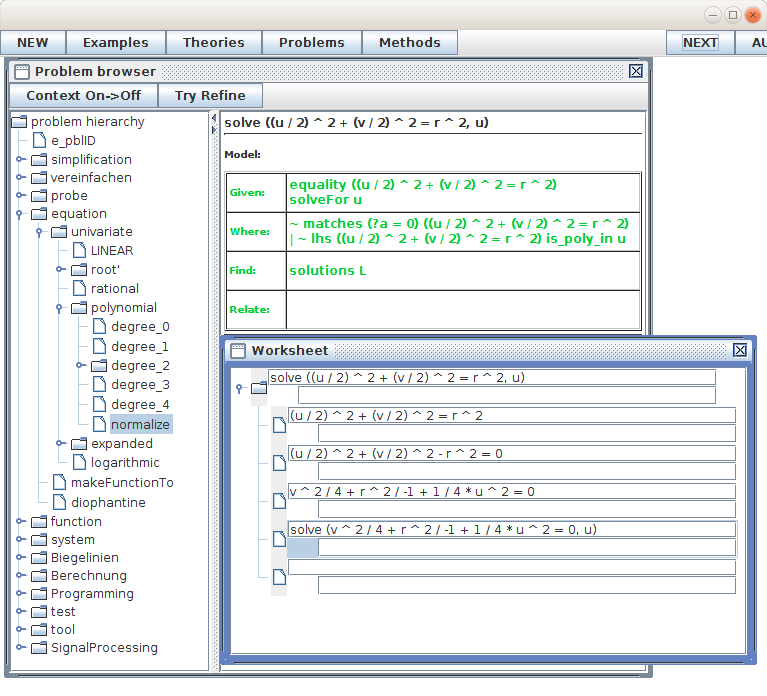Click the e_pblID document icon
This screenshot has height=696, width=767.
click(x=39, y=140)
